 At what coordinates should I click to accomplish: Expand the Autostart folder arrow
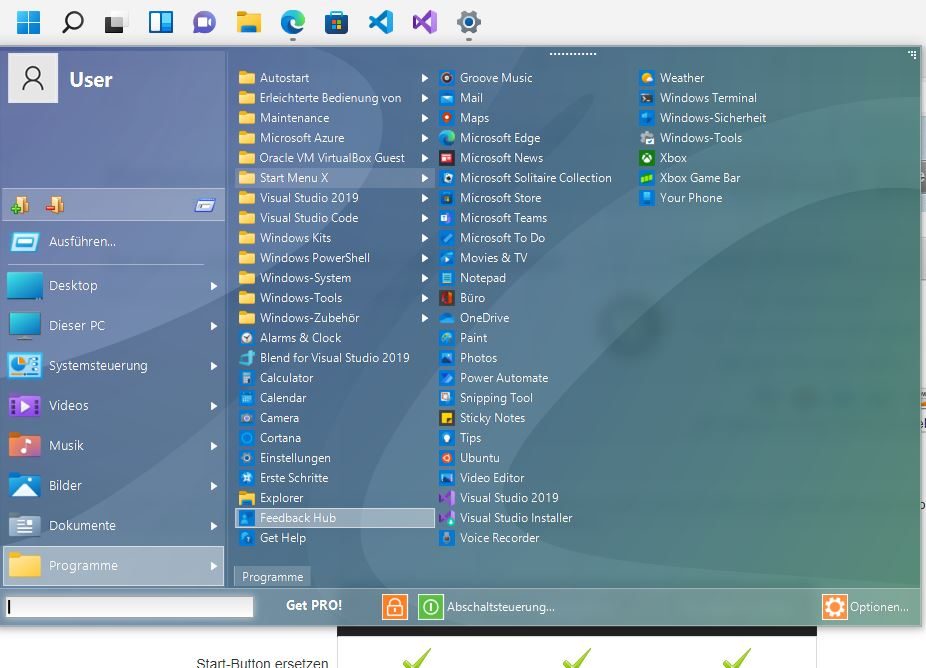coord(425,78)
